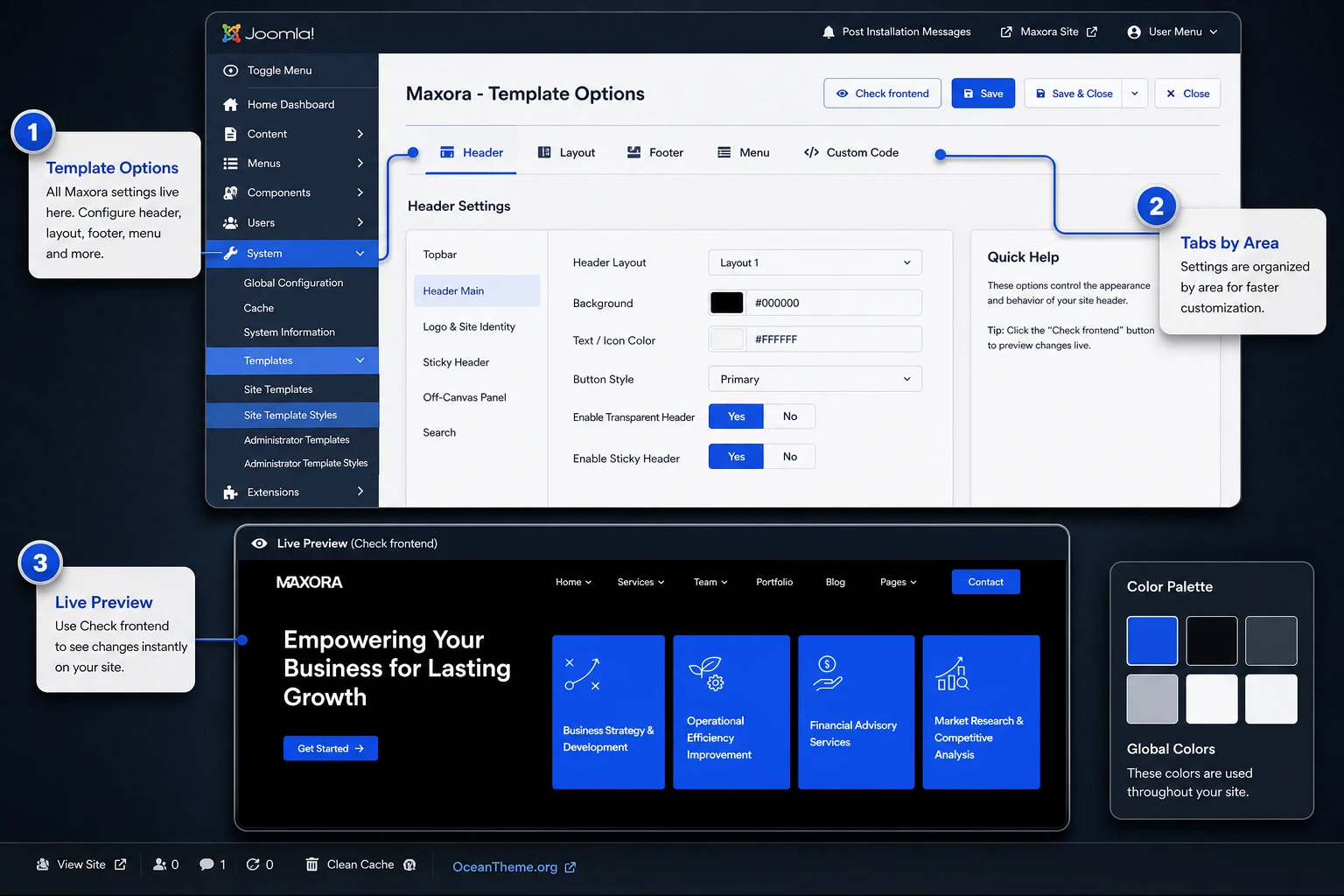
Task: Click the Components icon in the sidebar
Action: pyautogui.click(x=230, y=192)
